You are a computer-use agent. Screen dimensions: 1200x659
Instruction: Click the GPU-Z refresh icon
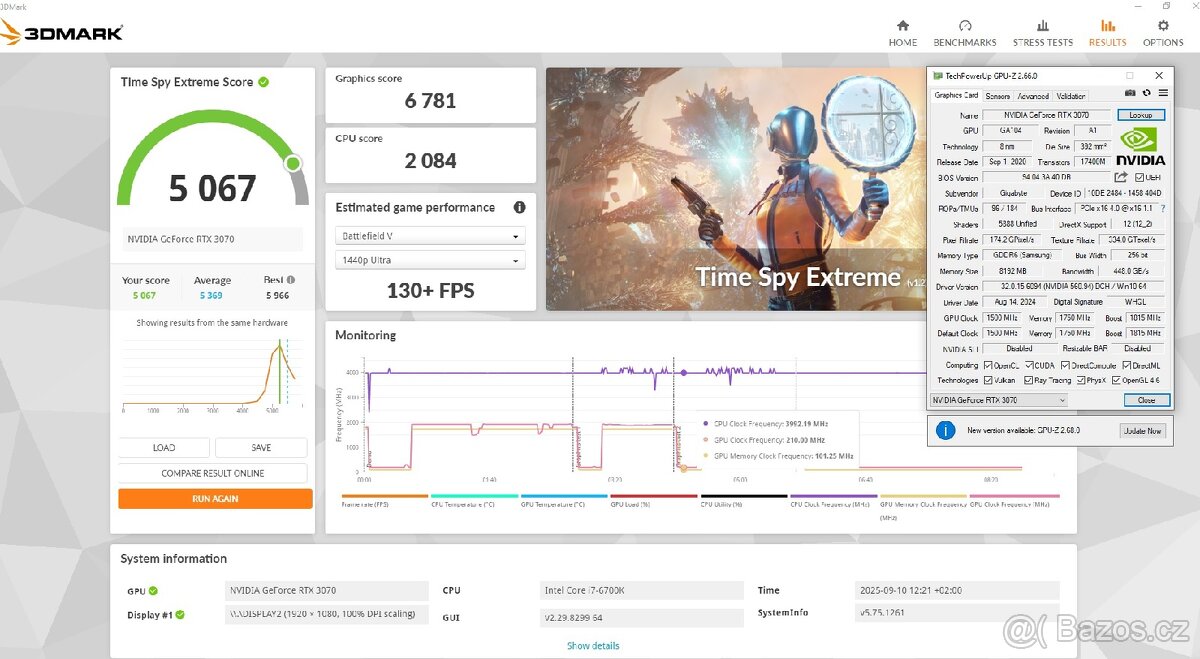[x=1146, y=93]
